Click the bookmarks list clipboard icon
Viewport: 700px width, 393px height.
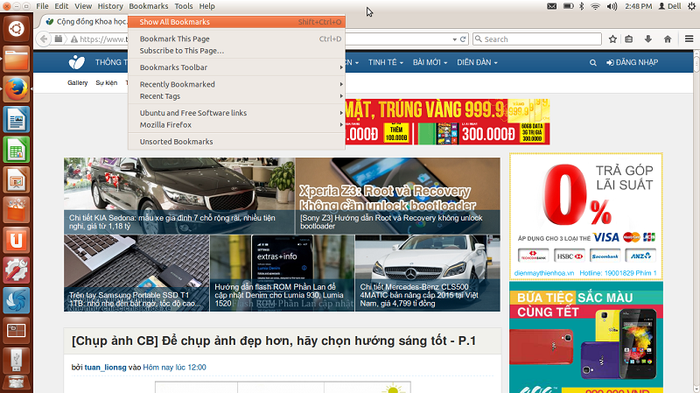click(629, 39)
